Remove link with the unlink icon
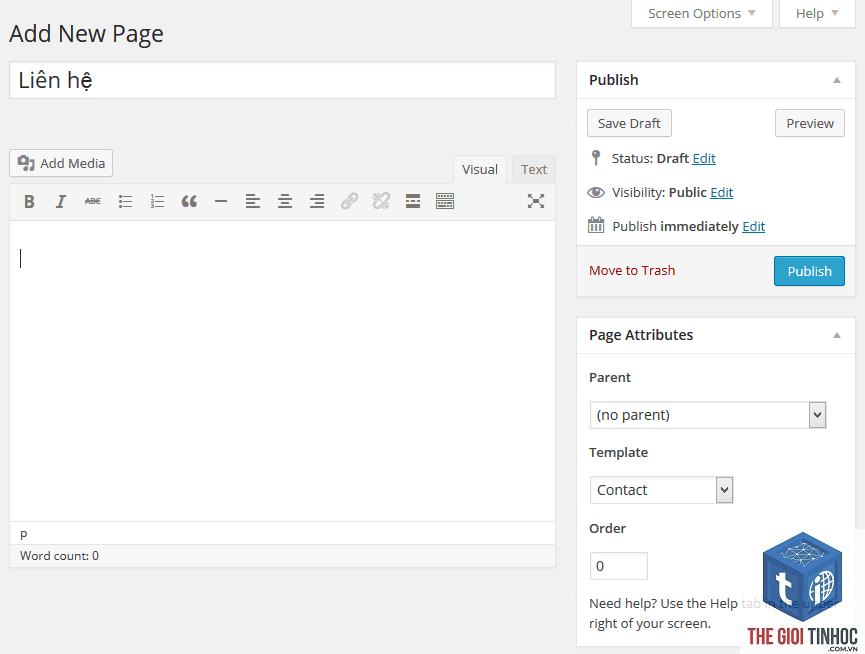 (x=381, y=201)
